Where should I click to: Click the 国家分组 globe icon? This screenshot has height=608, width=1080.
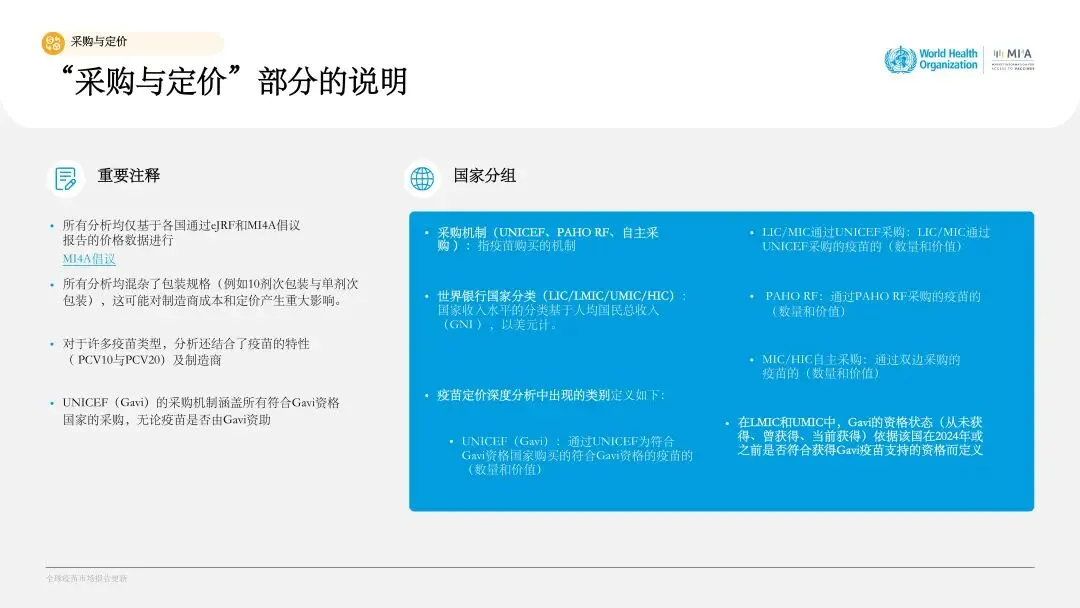[x=422, y=178]
